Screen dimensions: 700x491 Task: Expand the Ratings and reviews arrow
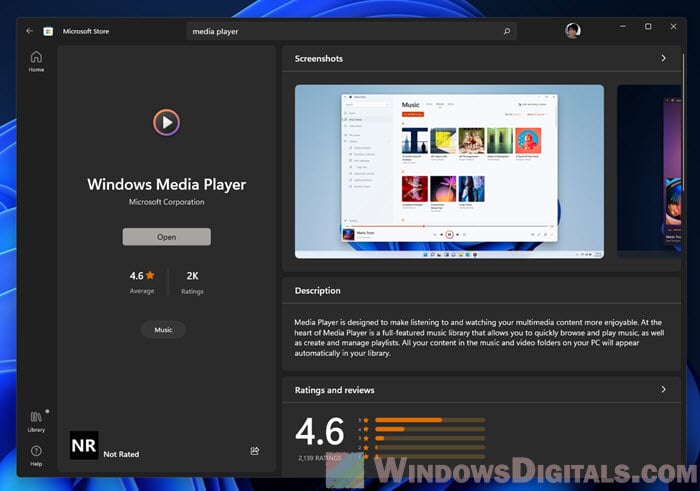[663, 390]
